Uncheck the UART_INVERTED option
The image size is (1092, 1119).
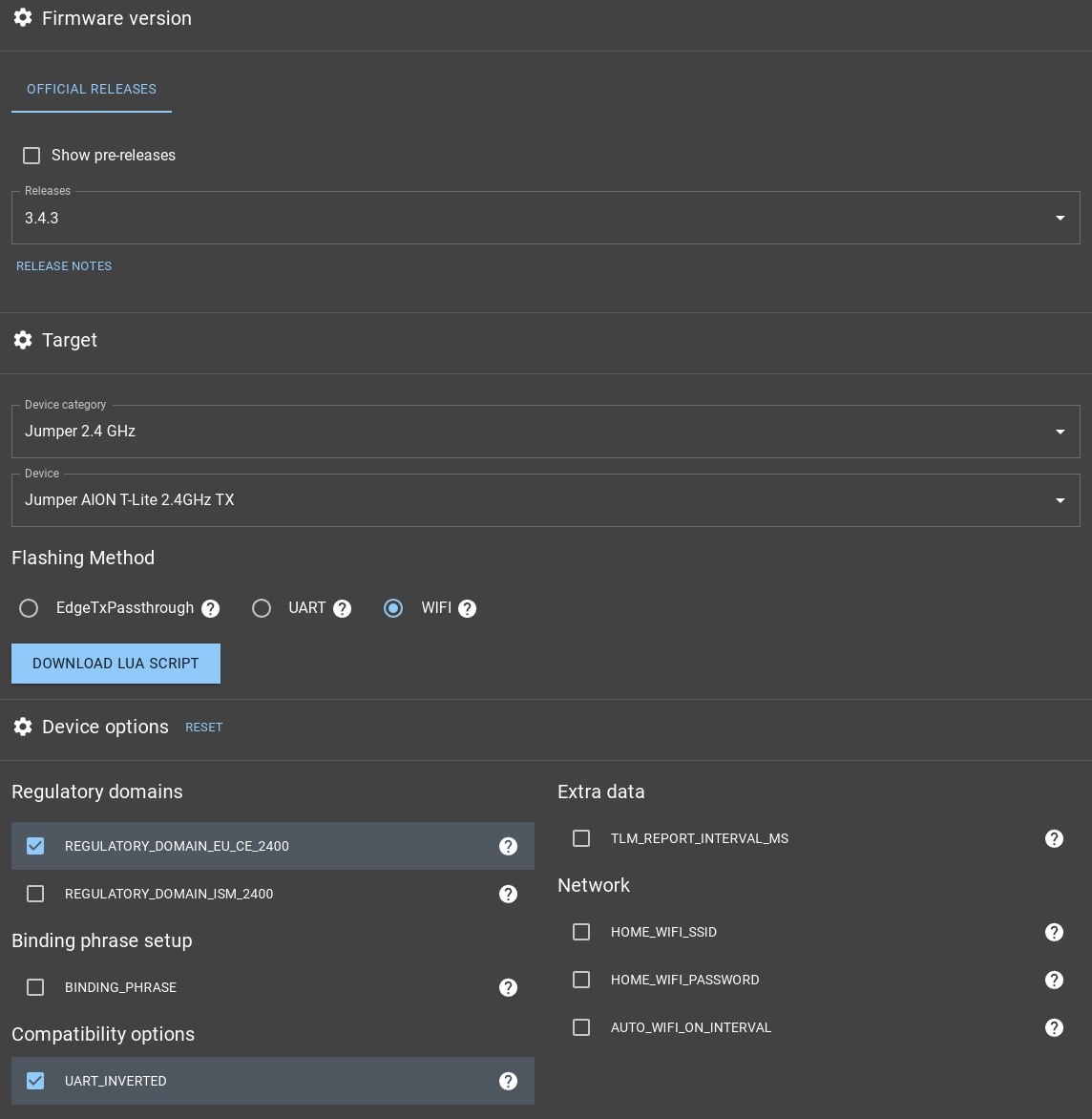(35, 1081)
